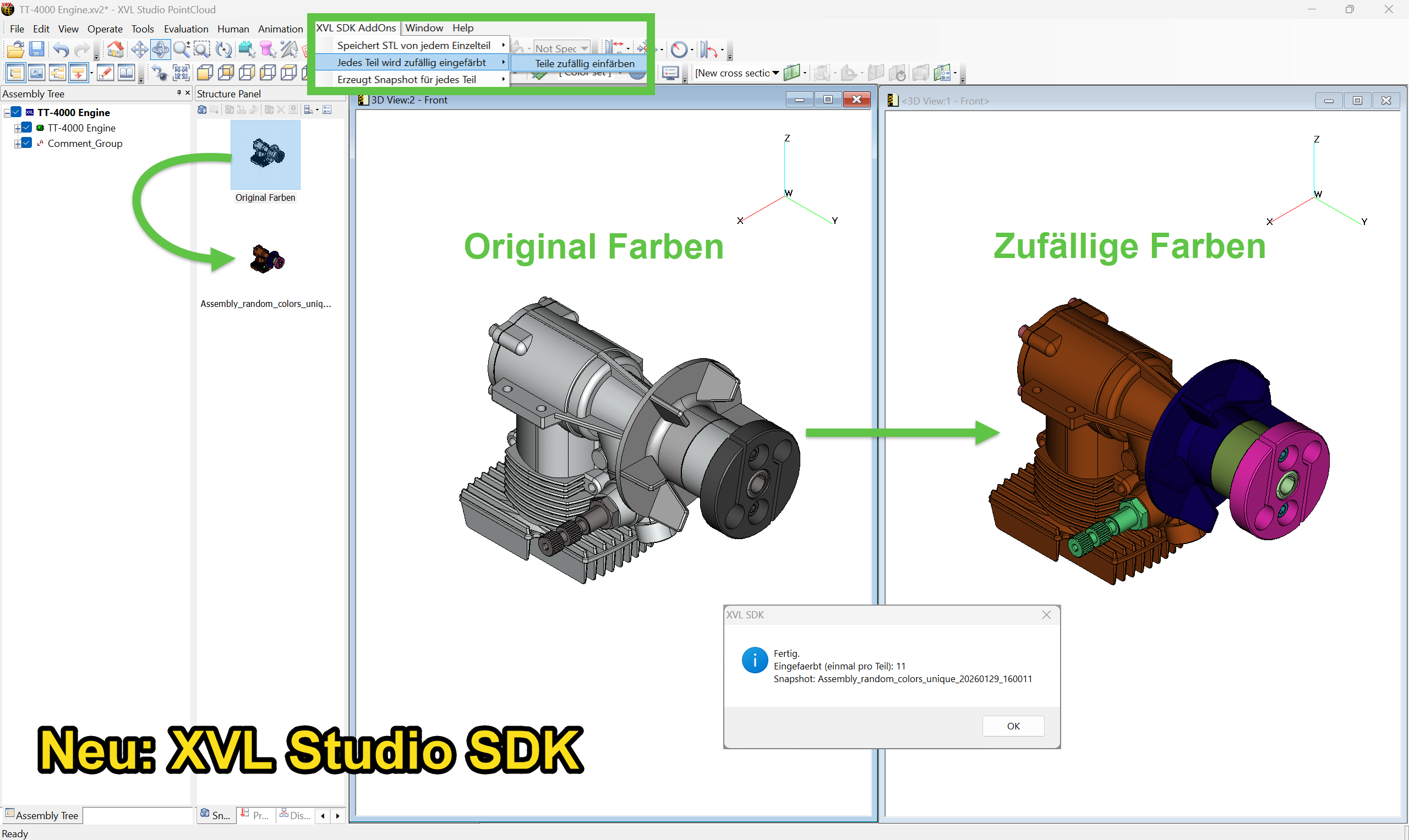This screenshot has height=840, width=1409.
Task: Select the Rotate view tool
Action: coord(160,50)
